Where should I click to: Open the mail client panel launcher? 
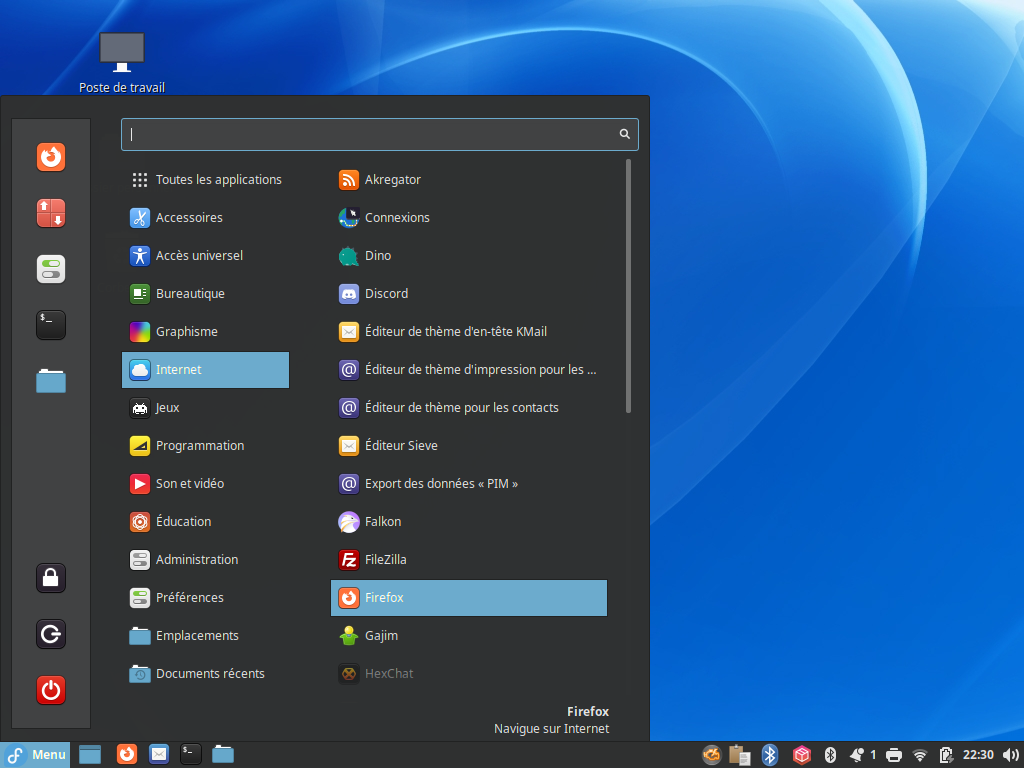tap(159, 754)
